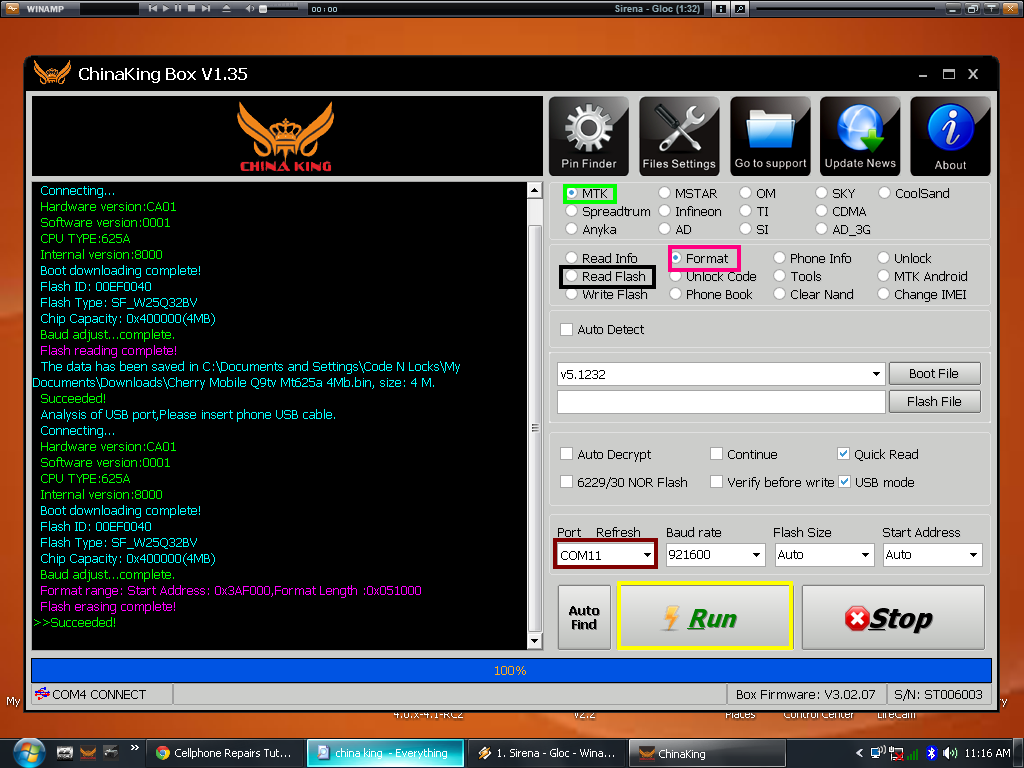Image resolution: width=1024 pixels, height=768 pixels.
Task: Toggle the USB mode checkbox
Action: click(x=844, y=482)
